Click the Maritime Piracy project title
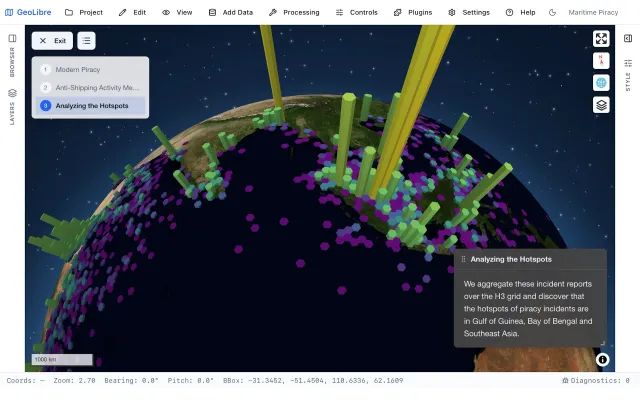 coord(593,12)
